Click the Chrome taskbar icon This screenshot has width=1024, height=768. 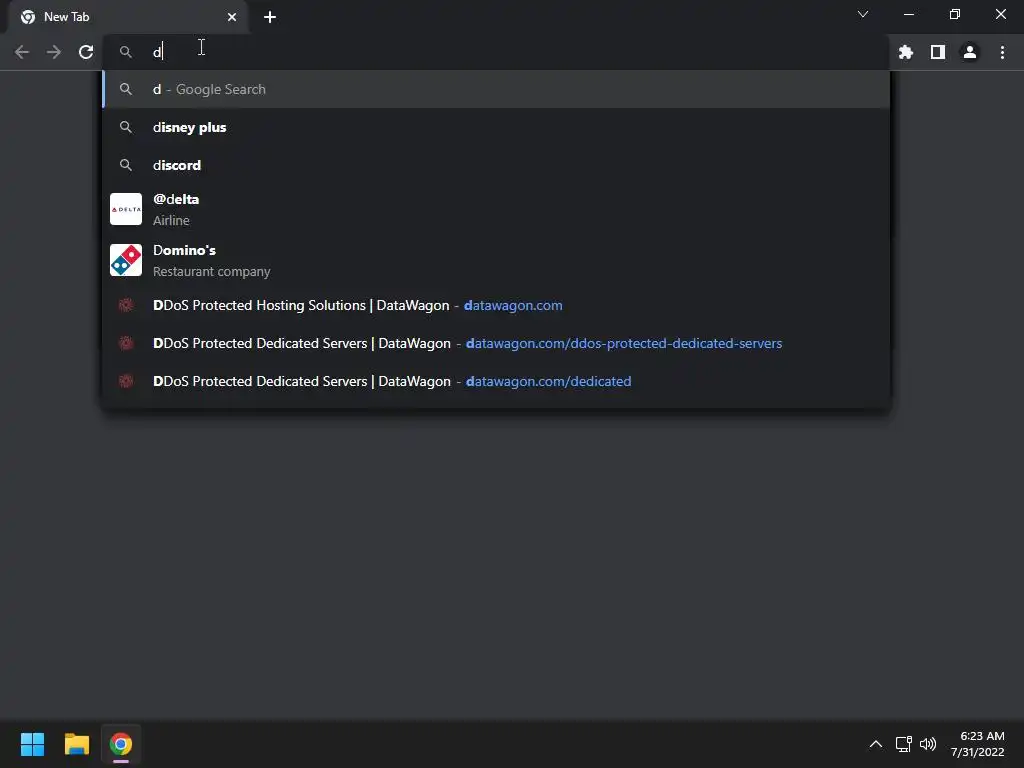[121, 744]
